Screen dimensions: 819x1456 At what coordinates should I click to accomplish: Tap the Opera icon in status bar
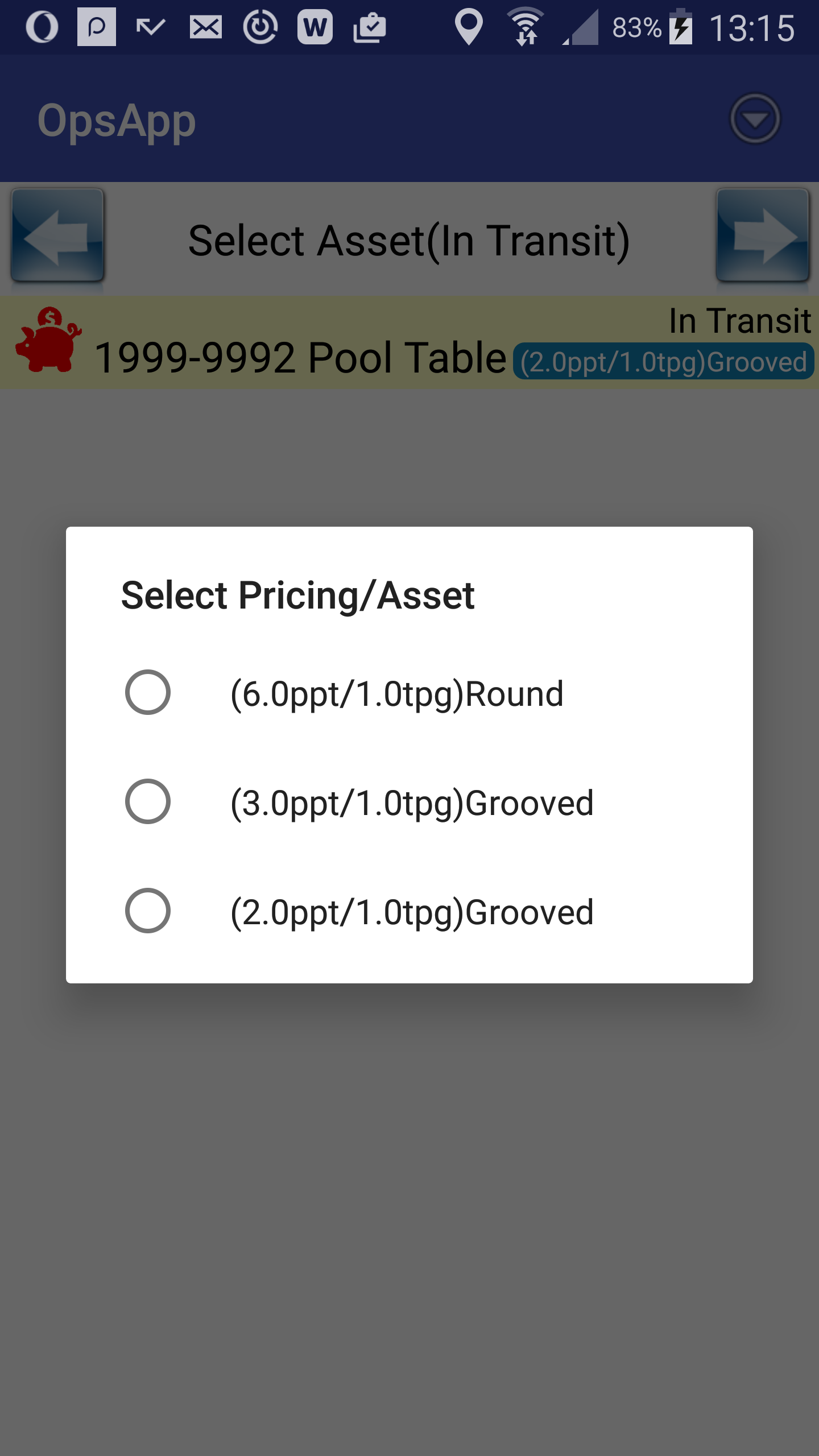[42, 27]
